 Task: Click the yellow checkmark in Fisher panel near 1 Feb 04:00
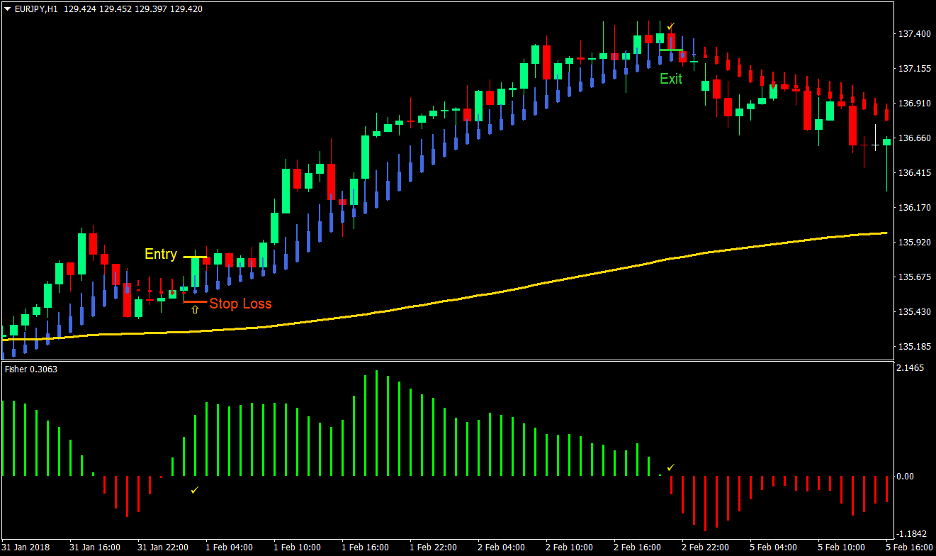click(195, 490)
